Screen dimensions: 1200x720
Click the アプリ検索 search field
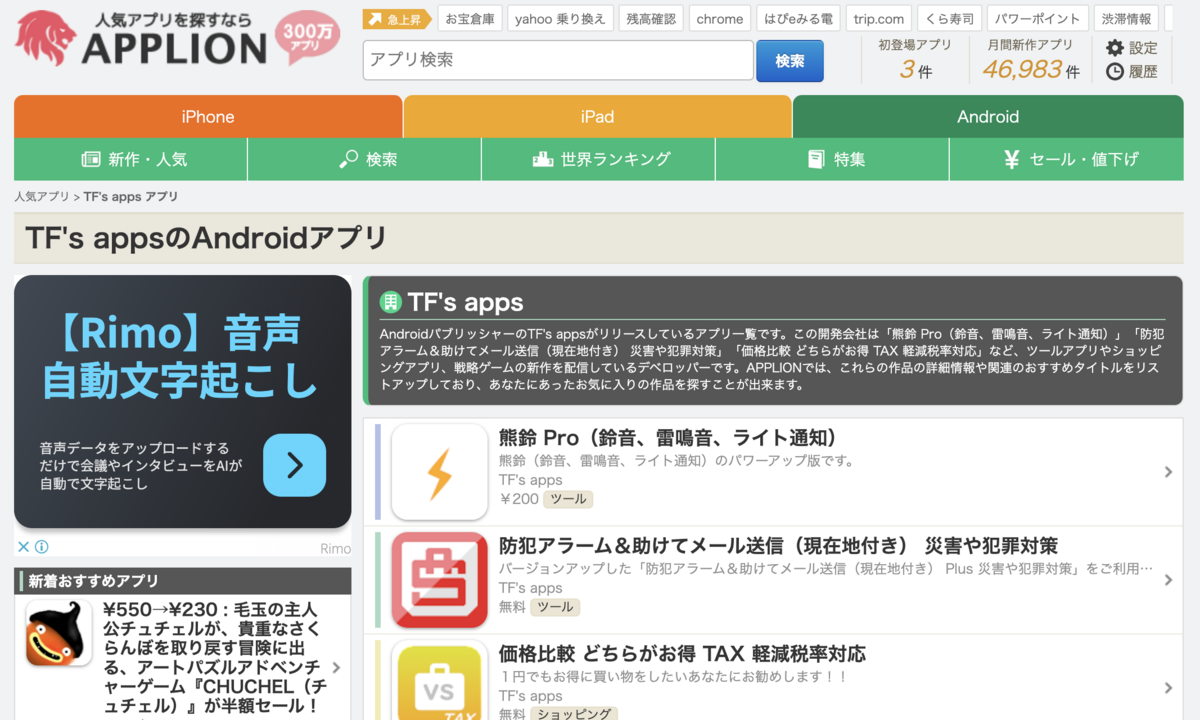(x=558, y=60)
